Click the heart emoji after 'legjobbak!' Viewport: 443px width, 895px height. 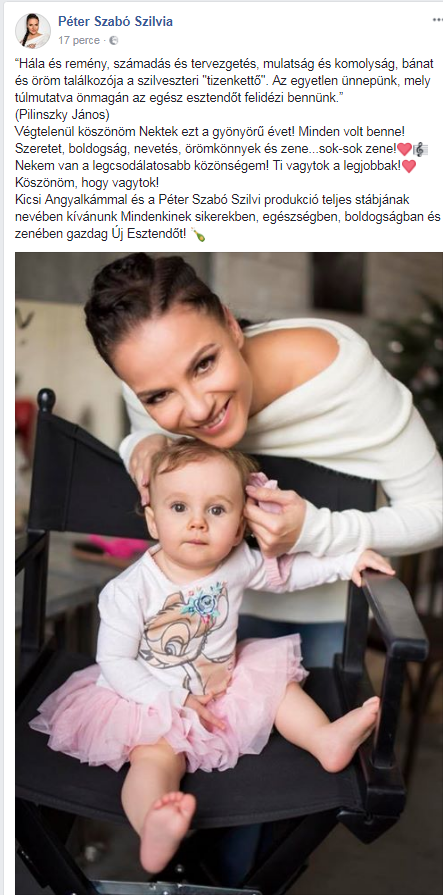[x=409, y=167]
